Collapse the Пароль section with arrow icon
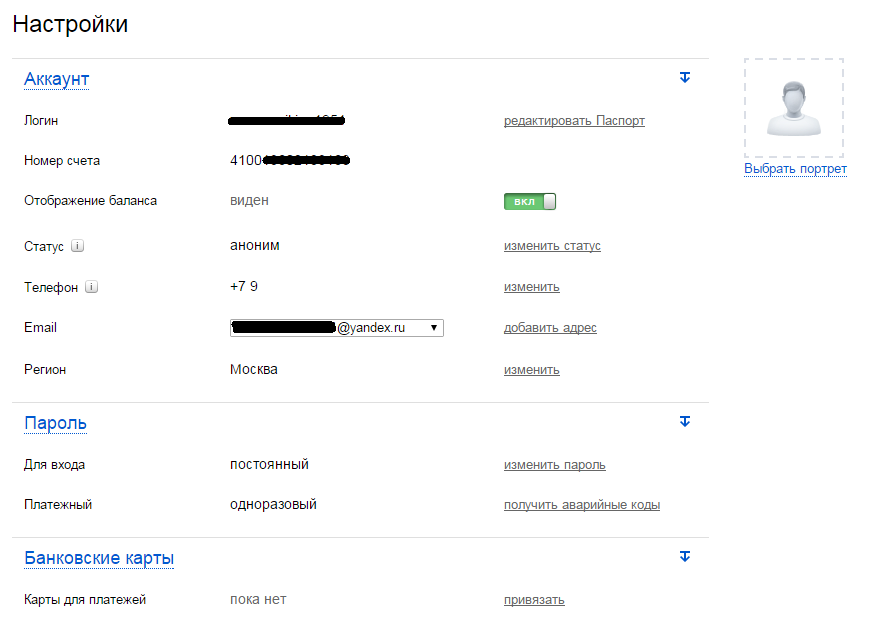 (x=685, y=422)
